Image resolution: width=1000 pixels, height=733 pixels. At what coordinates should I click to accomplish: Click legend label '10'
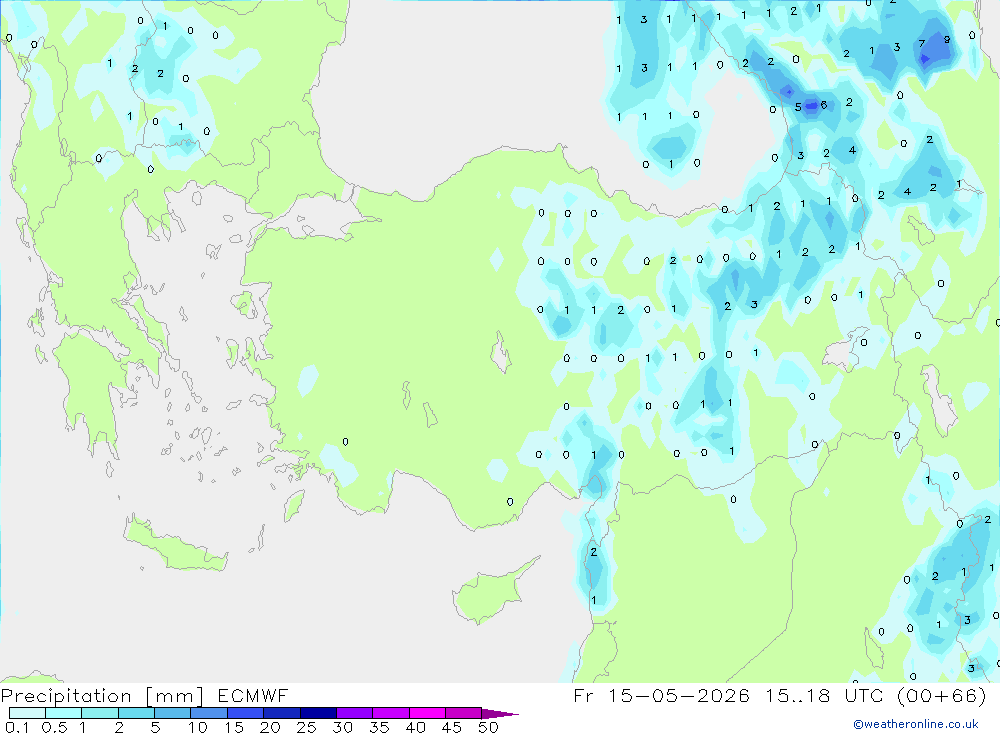pyautogui.click(x=198, y=727)
